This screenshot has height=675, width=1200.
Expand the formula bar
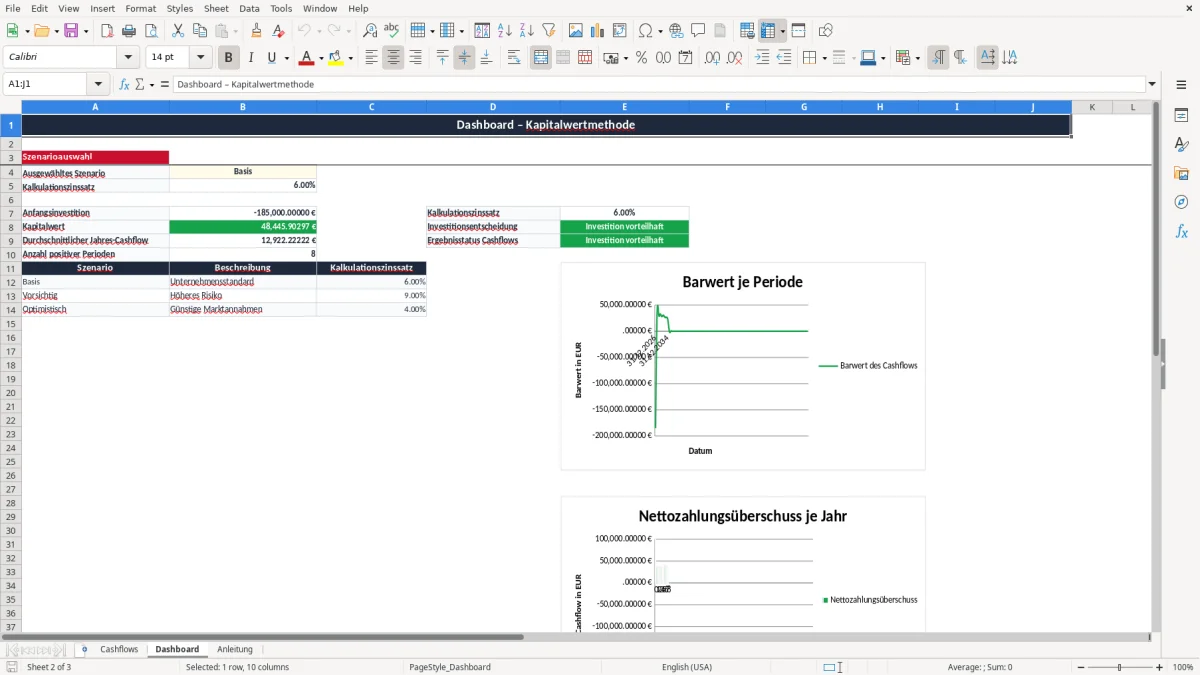(x=1152, y=85)
